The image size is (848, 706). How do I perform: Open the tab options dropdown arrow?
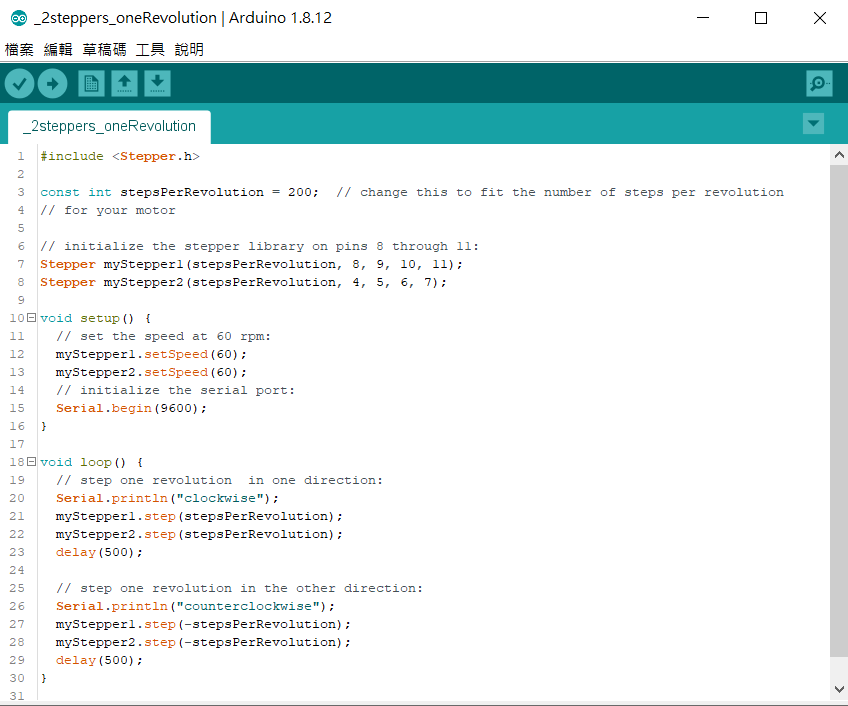tap(814, 124)
